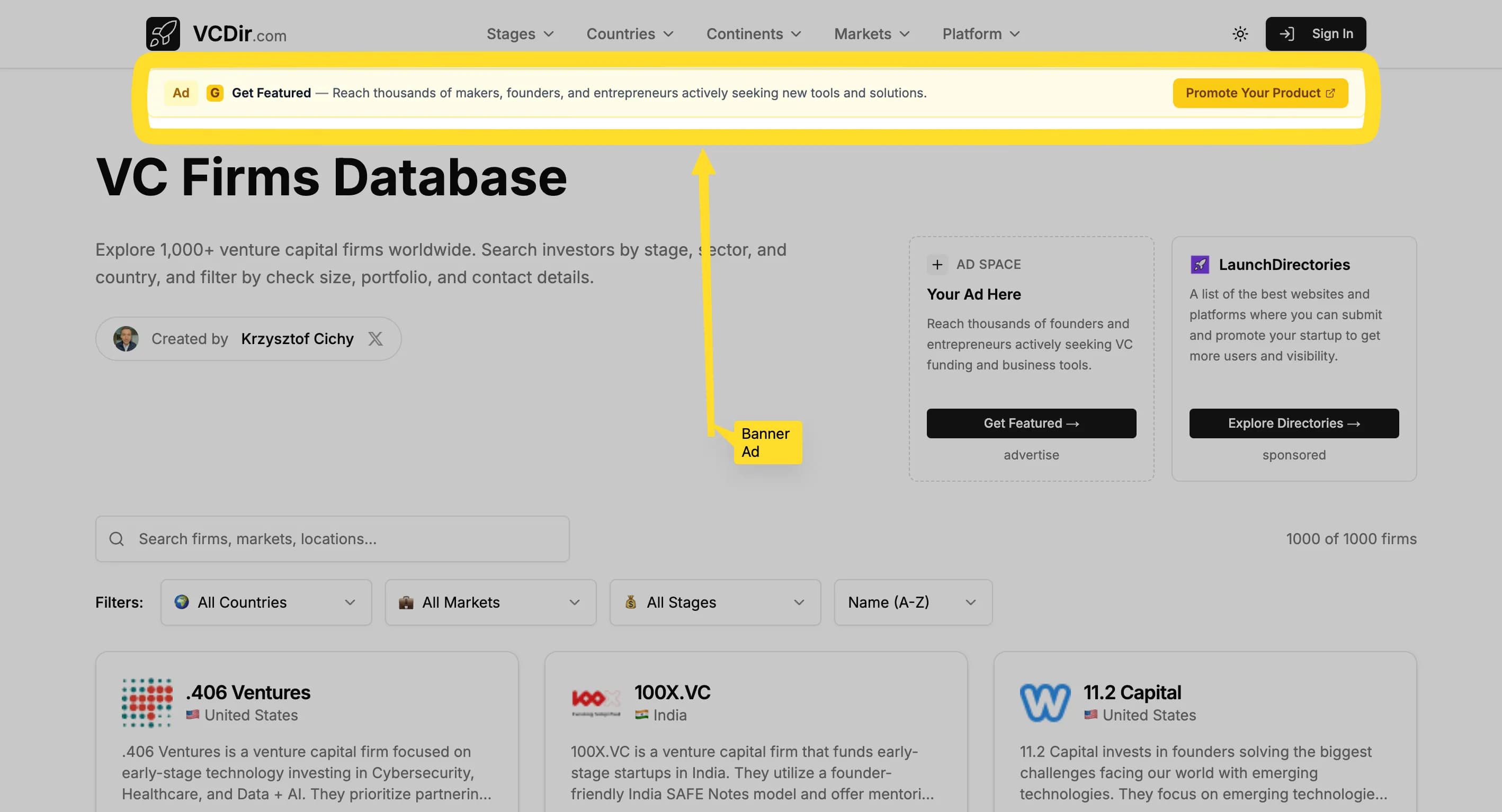This screenshot has width=1502, height=812.
Task: Click the G icon beside Get Featured banner text
Action: (x=214, y=93)
